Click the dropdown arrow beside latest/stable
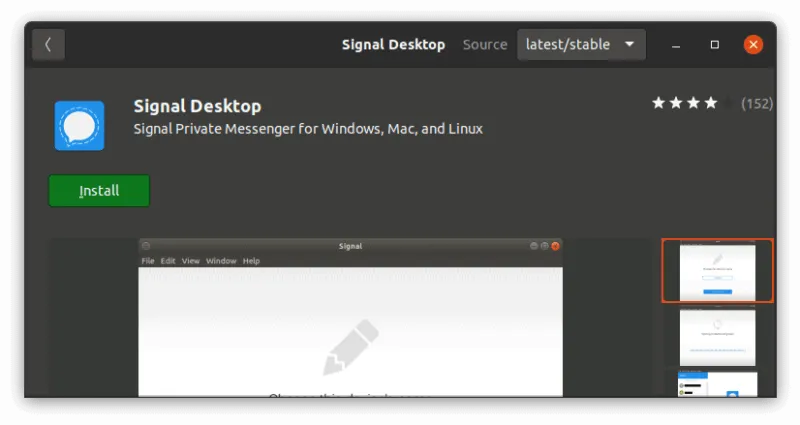Screen dimensions: 800x425 click(629, 45)
